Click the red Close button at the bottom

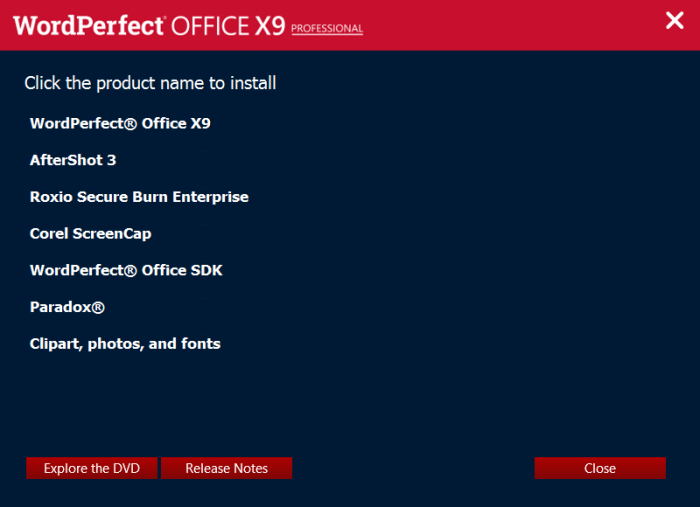600,468
